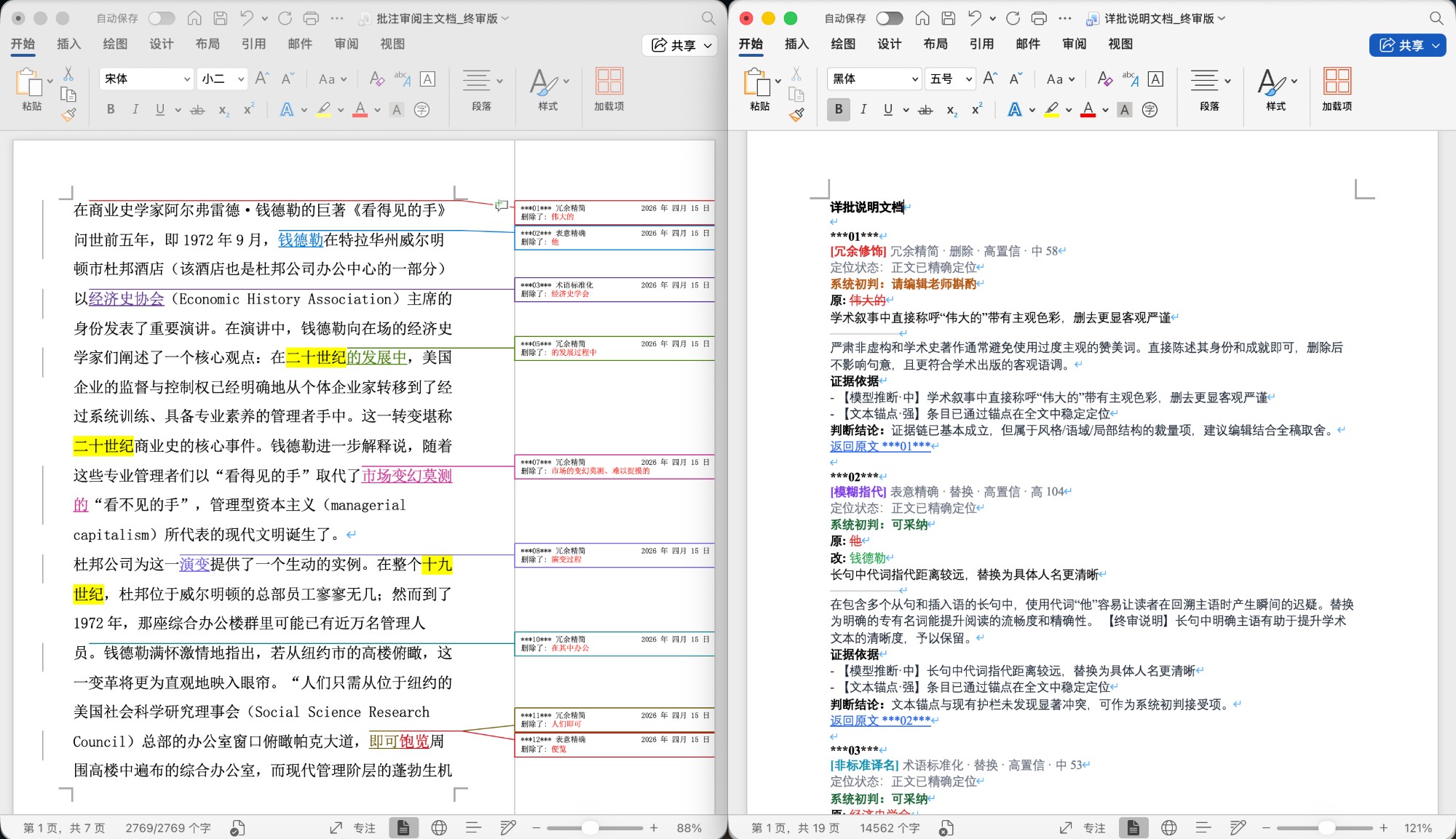Switch to 审阅 tab in left window
The image size is (1456, 839).
[346, 44]
